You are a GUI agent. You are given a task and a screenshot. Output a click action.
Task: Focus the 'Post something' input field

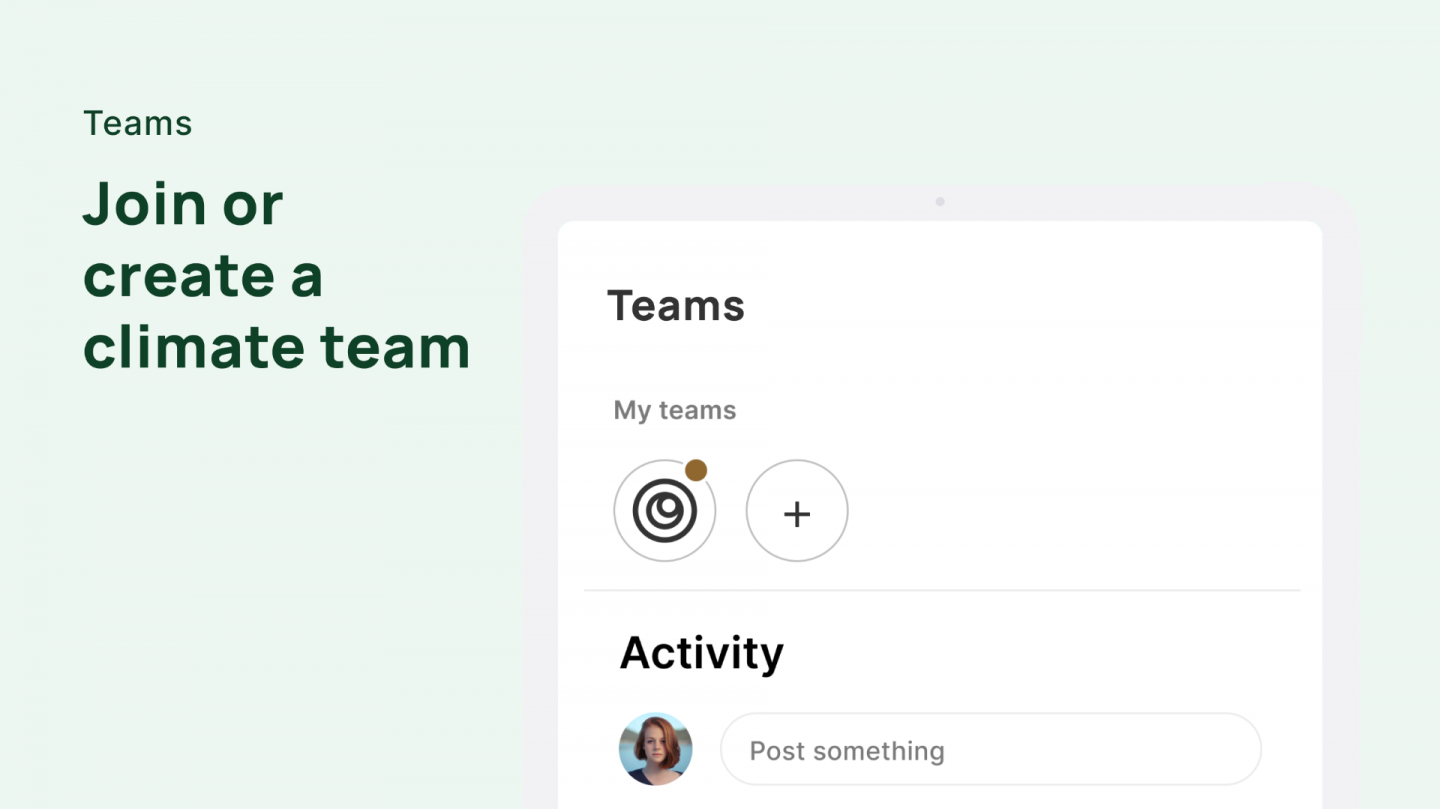tap(990, 750)
